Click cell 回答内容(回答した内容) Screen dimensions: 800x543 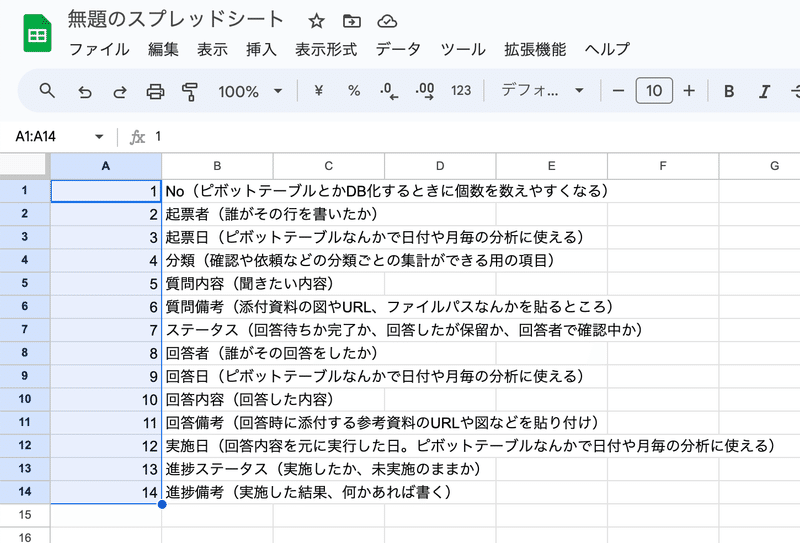point(217,399)
